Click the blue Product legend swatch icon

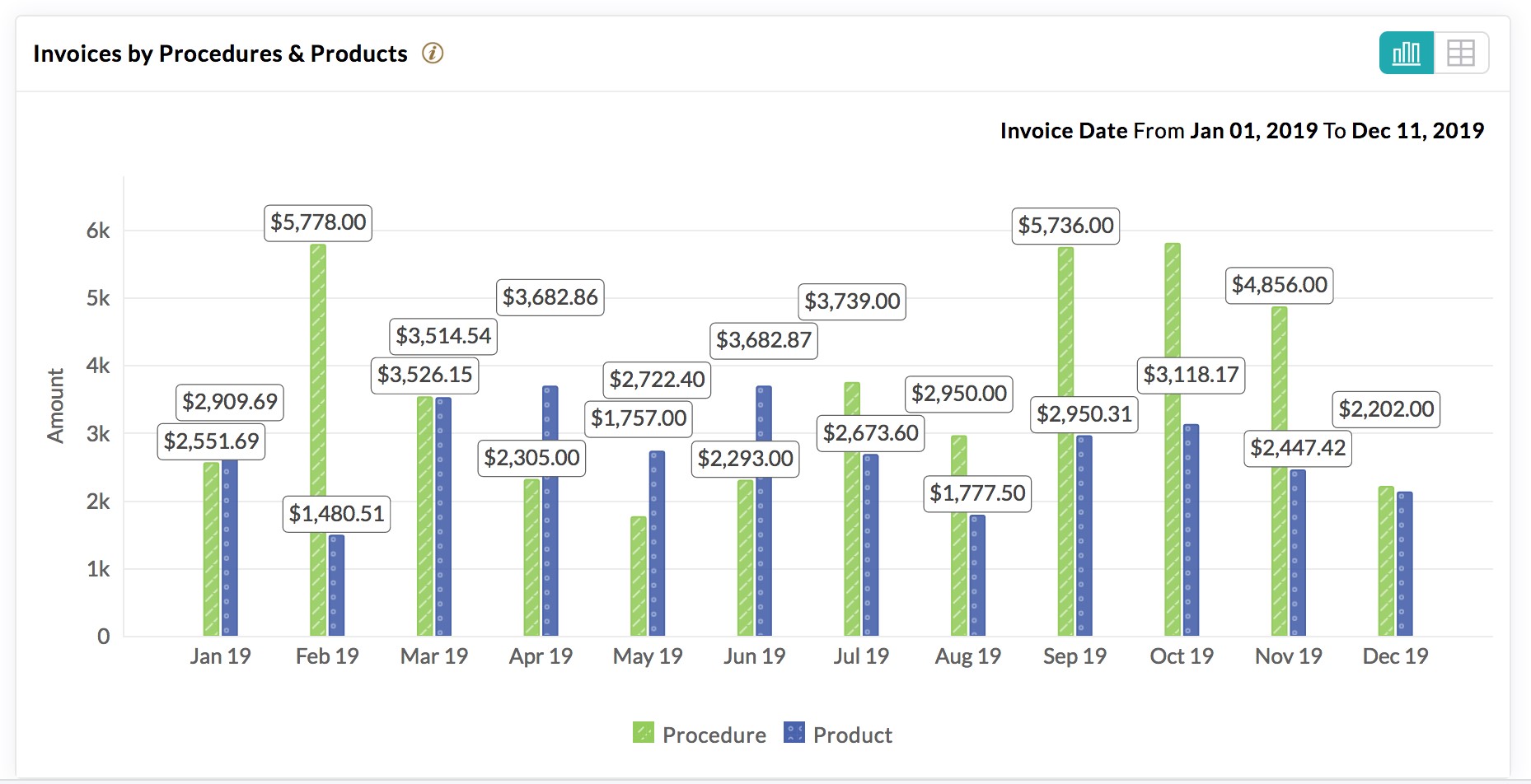(794, 733)
